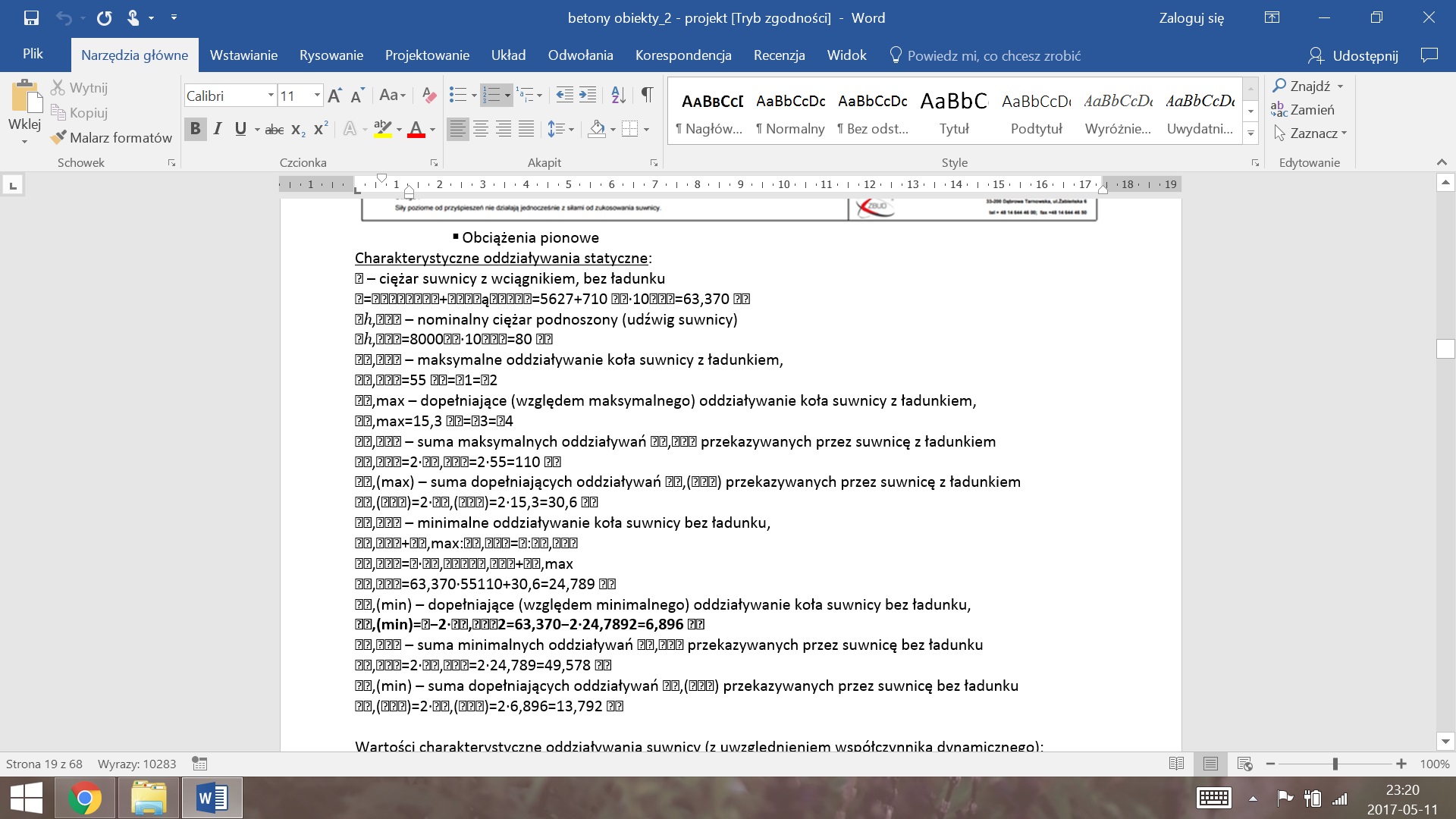Redo the last action
1456x819 pixels.
coord(105,17)
